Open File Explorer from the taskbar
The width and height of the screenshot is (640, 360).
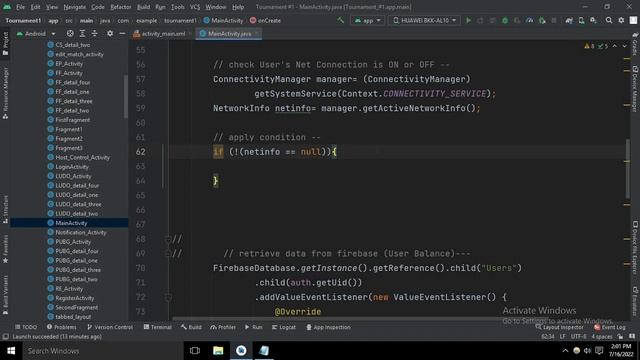(x=218, y=351)
